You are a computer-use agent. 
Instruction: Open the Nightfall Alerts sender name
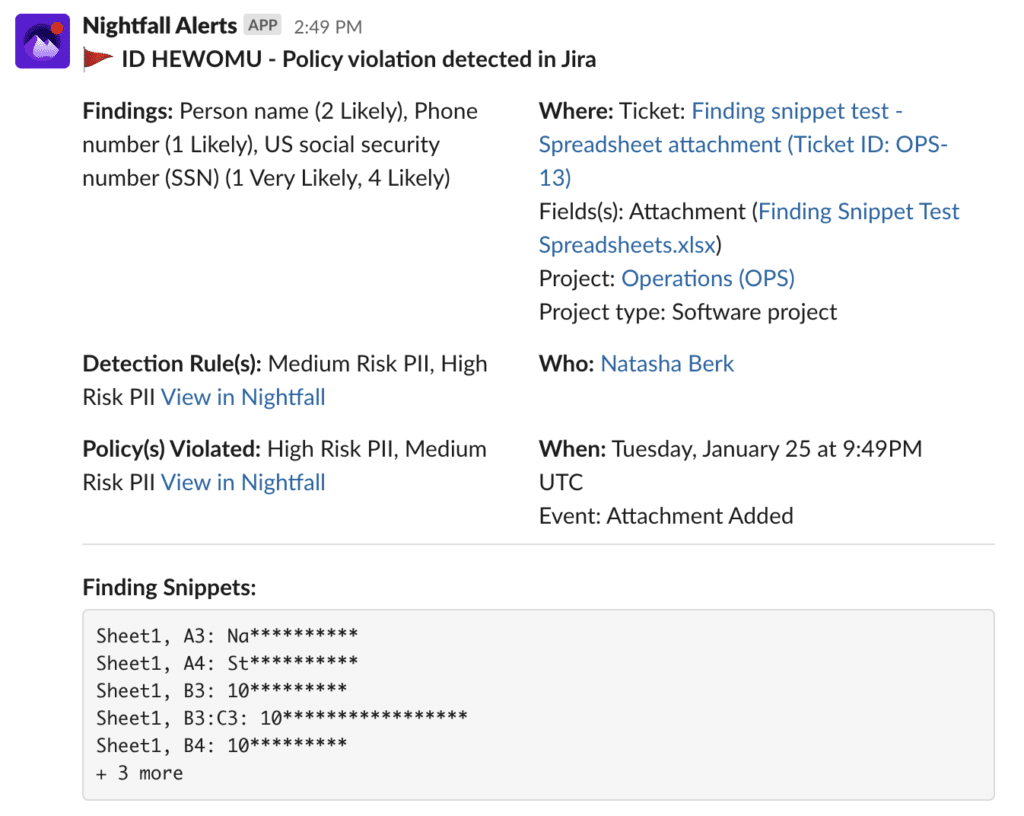coord(160,25)
